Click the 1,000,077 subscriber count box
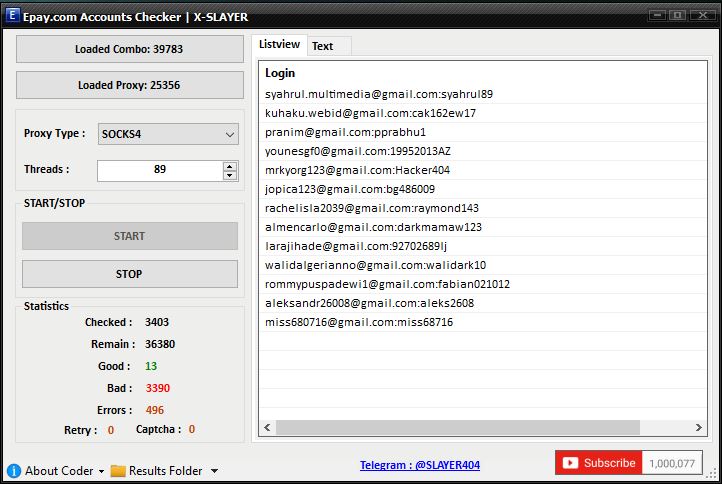The image size is (722, 484). 672,463
